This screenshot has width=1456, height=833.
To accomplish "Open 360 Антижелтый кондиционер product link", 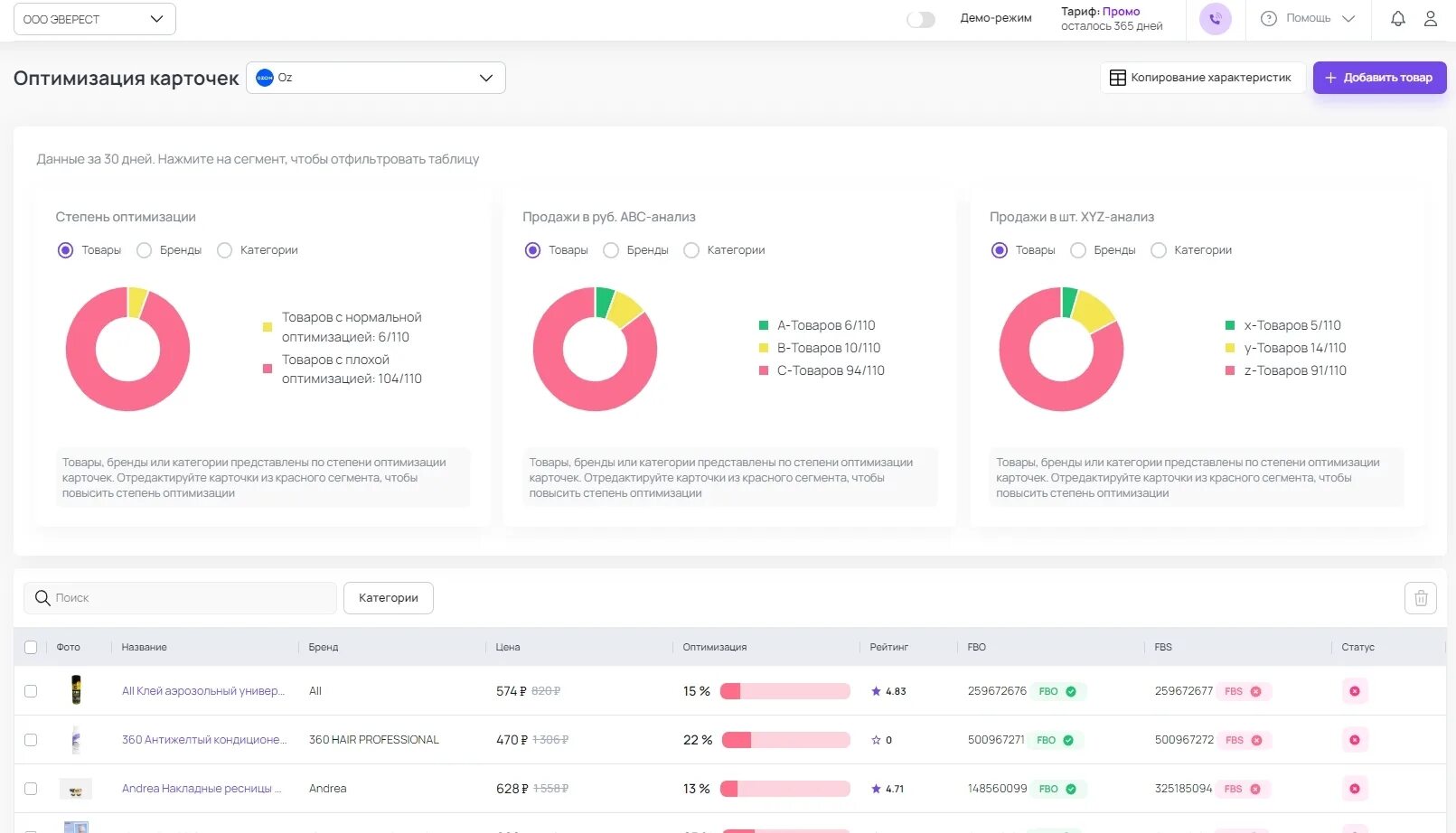I will click(x=204, y=740).
